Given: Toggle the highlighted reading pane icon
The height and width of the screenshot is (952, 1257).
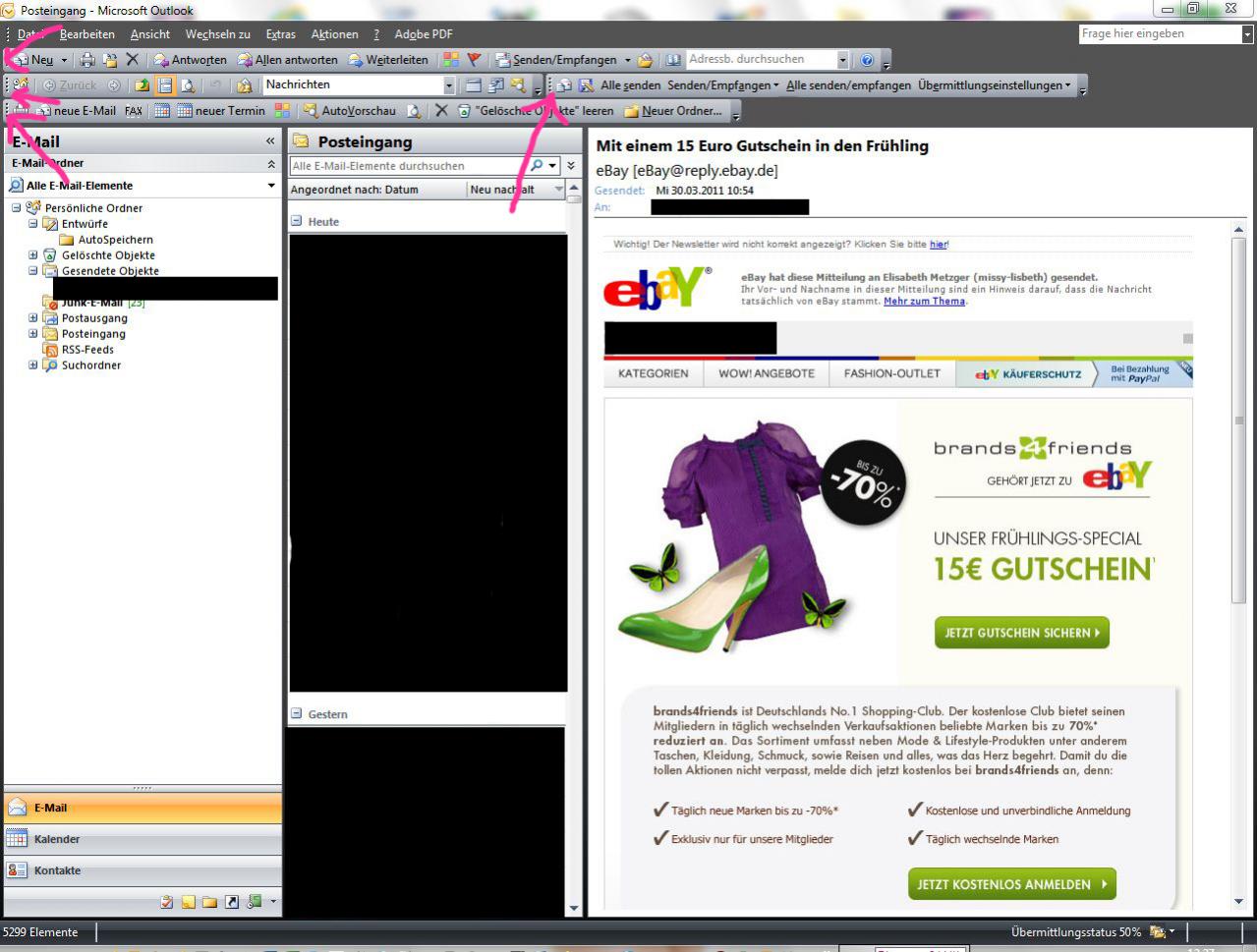Looking at the screenshot, I should point(164,85).
